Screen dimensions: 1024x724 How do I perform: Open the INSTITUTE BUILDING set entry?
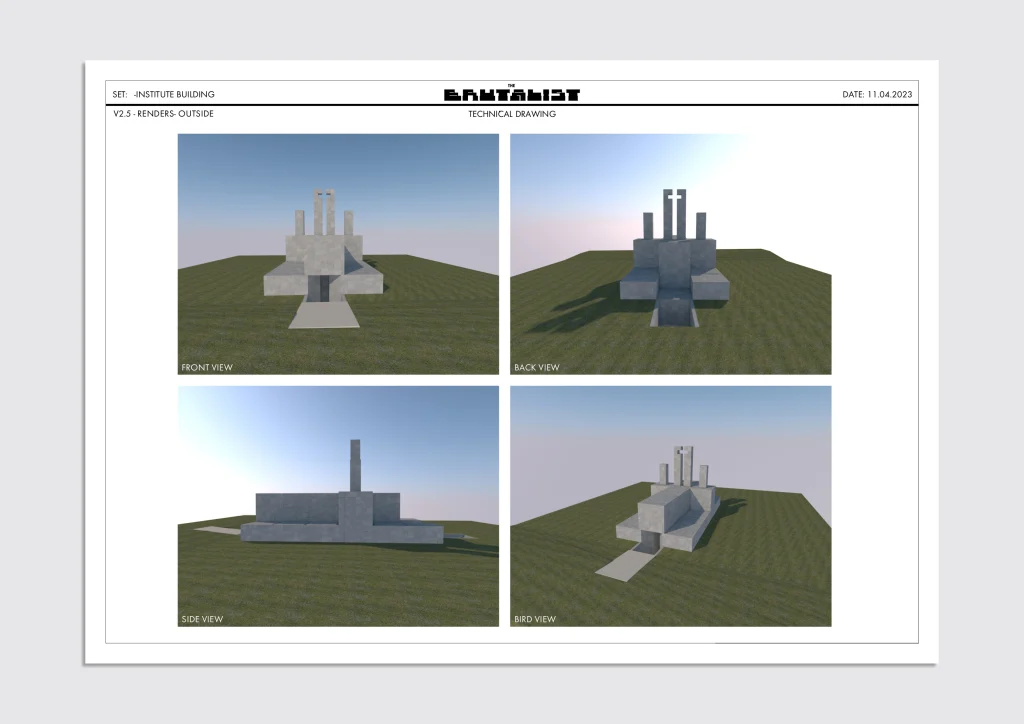(175, 93)
